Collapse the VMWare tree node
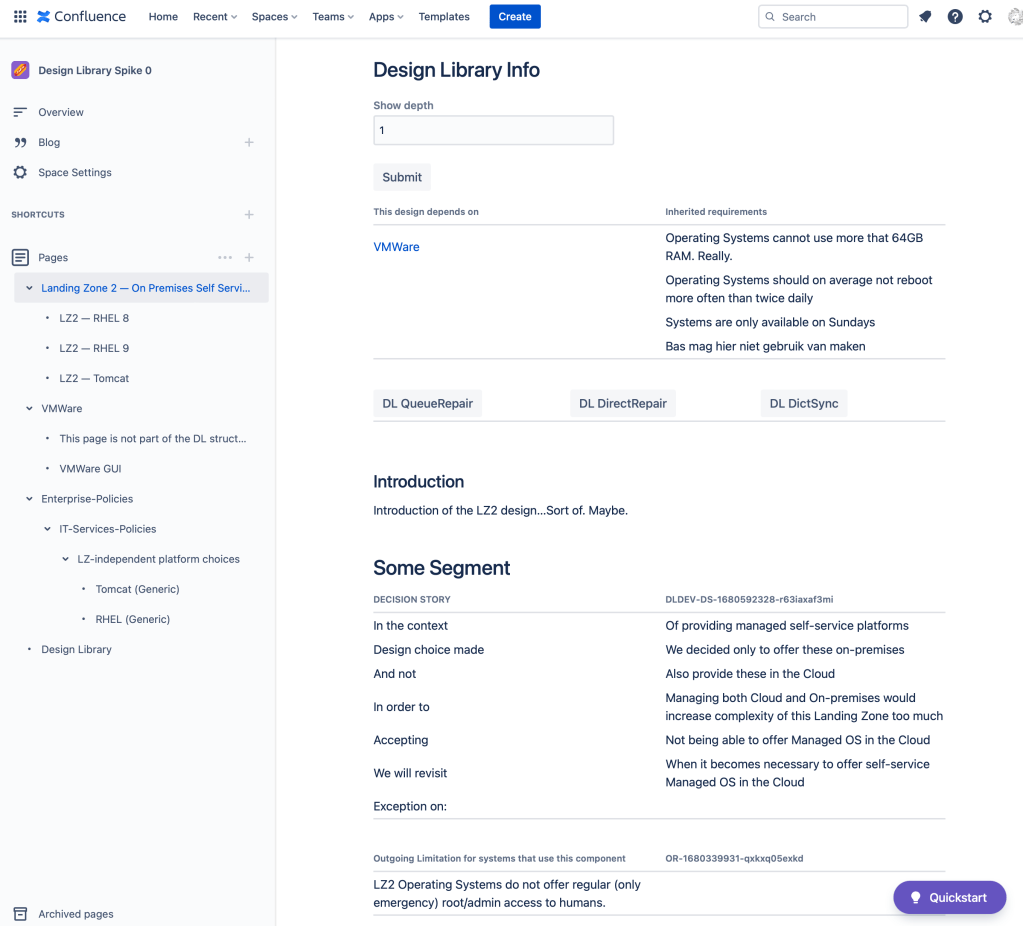Image resolution: width=1023 pixels, height=926 pixels. click(29, 409)
